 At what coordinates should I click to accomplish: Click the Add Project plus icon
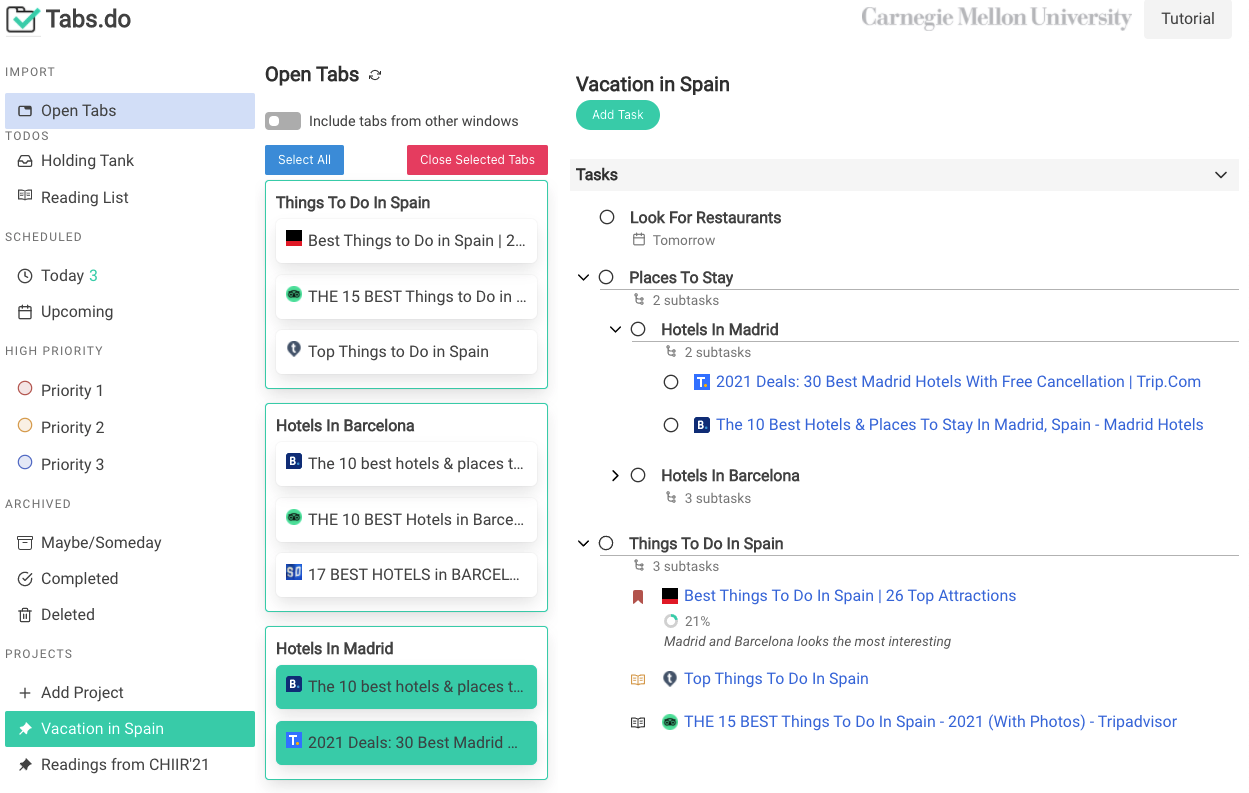pos(24,692)
